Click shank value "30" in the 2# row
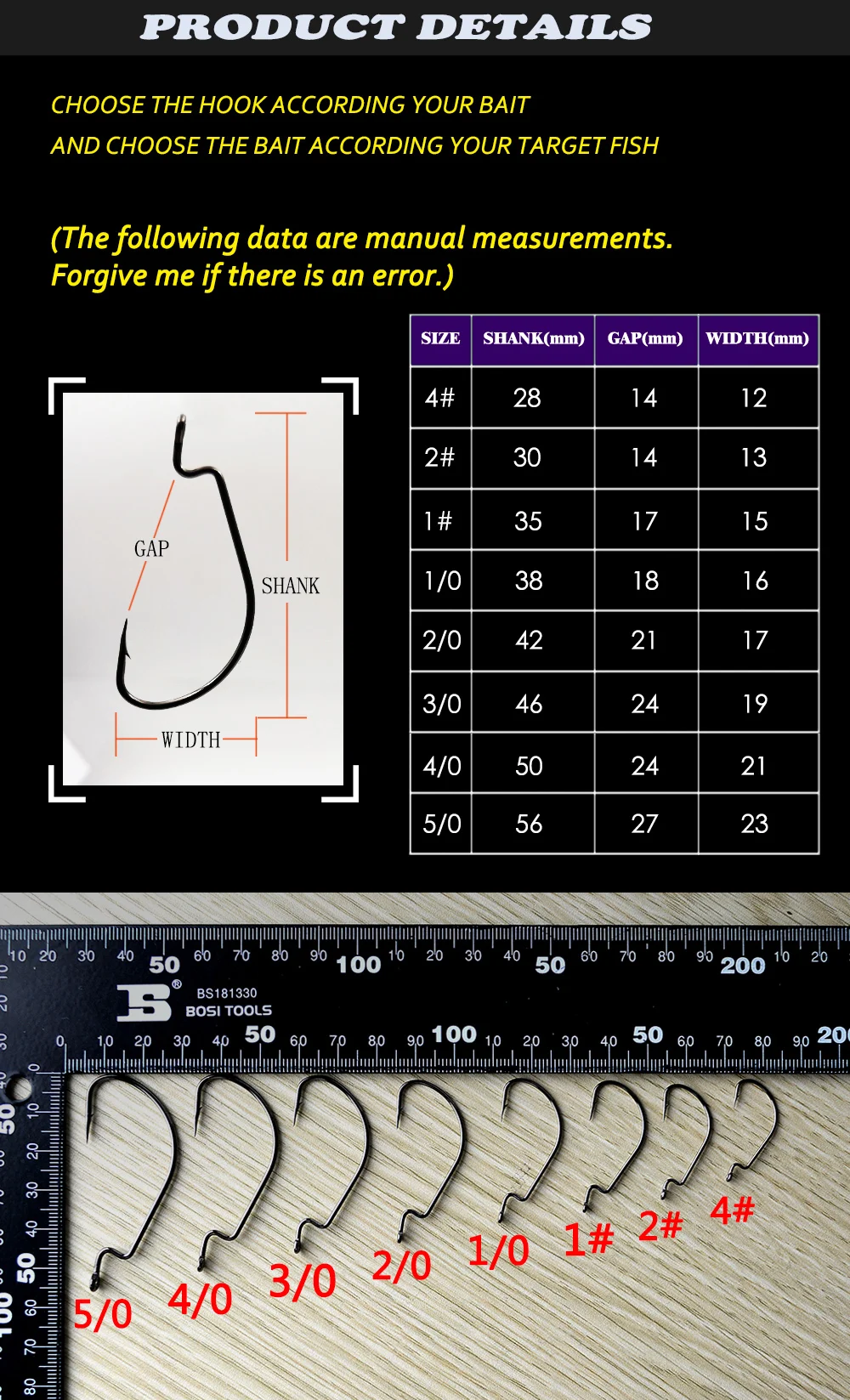850x1400 pixels. [x=527, y=457]
